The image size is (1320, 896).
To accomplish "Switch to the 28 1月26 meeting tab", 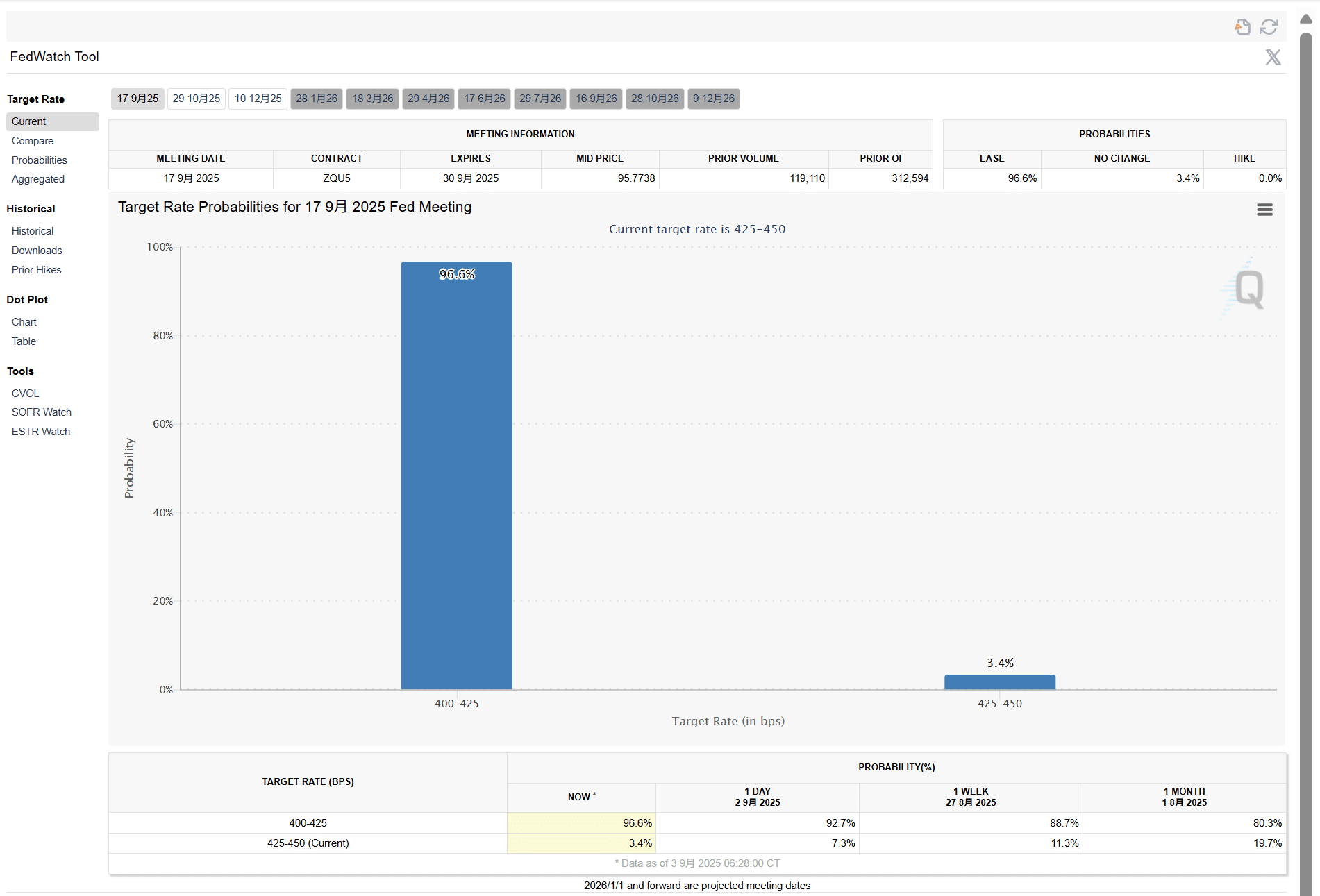I will click(317, 99).
